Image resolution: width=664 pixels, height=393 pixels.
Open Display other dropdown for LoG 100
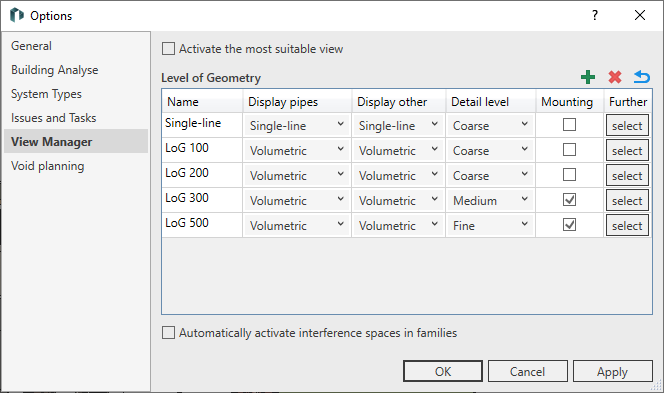(x=398, y=150)
